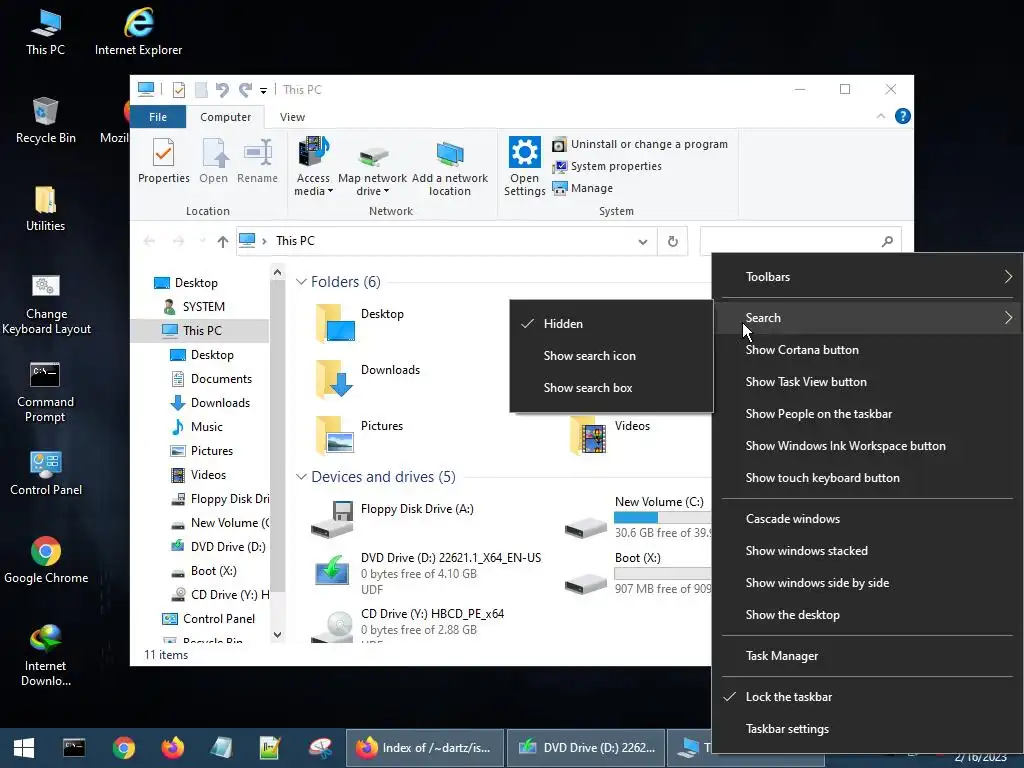Open Control Panel desktop shortcut

pos(46,473)
